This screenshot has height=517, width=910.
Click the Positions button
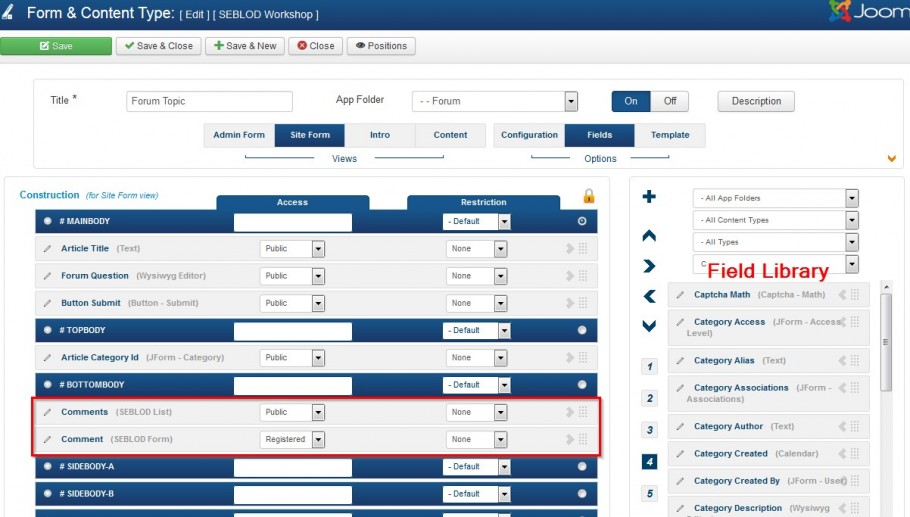[x=381, y=46]
